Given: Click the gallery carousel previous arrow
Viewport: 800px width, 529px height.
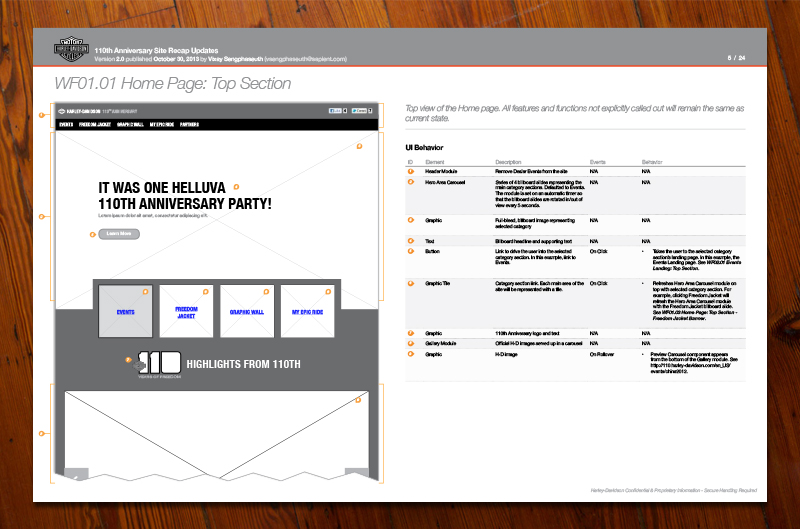Looking at the screenshot, I should tap(76, 474).
